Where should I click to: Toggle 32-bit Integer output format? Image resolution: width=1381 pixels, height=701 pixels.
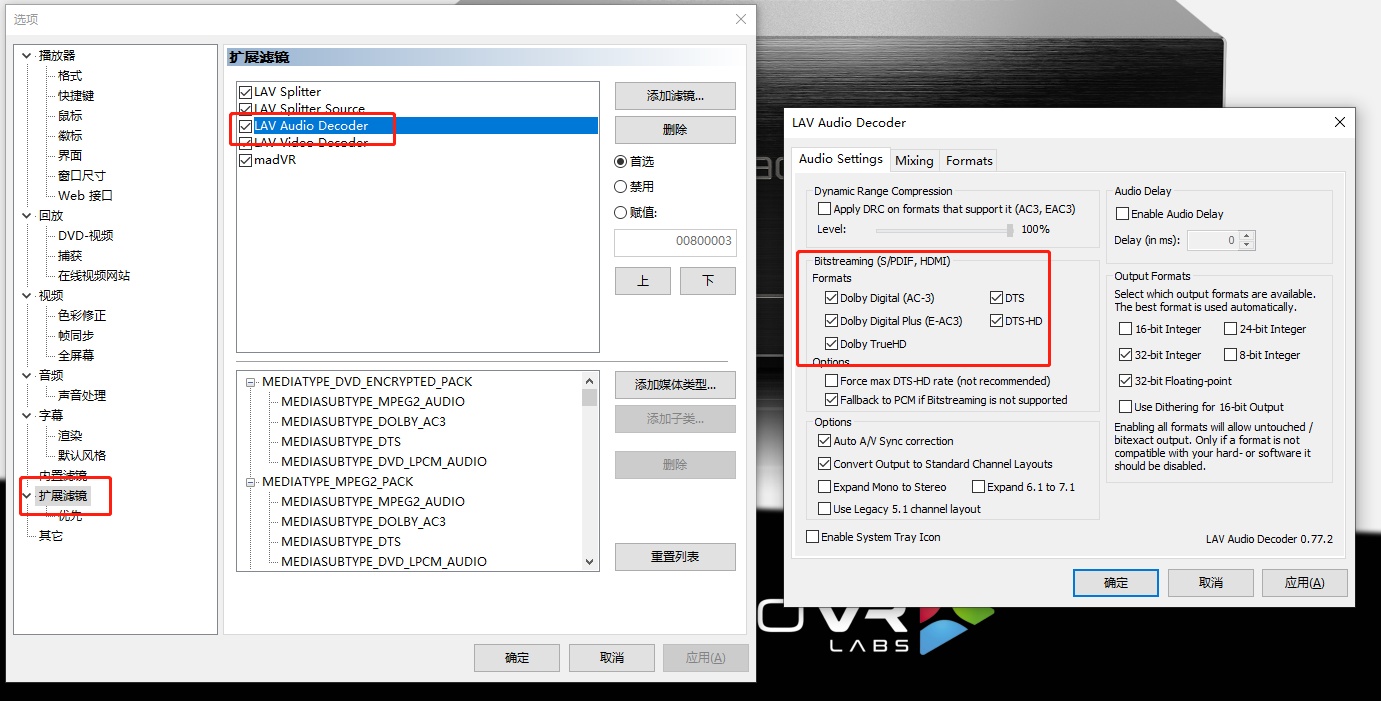[1126, 355]
